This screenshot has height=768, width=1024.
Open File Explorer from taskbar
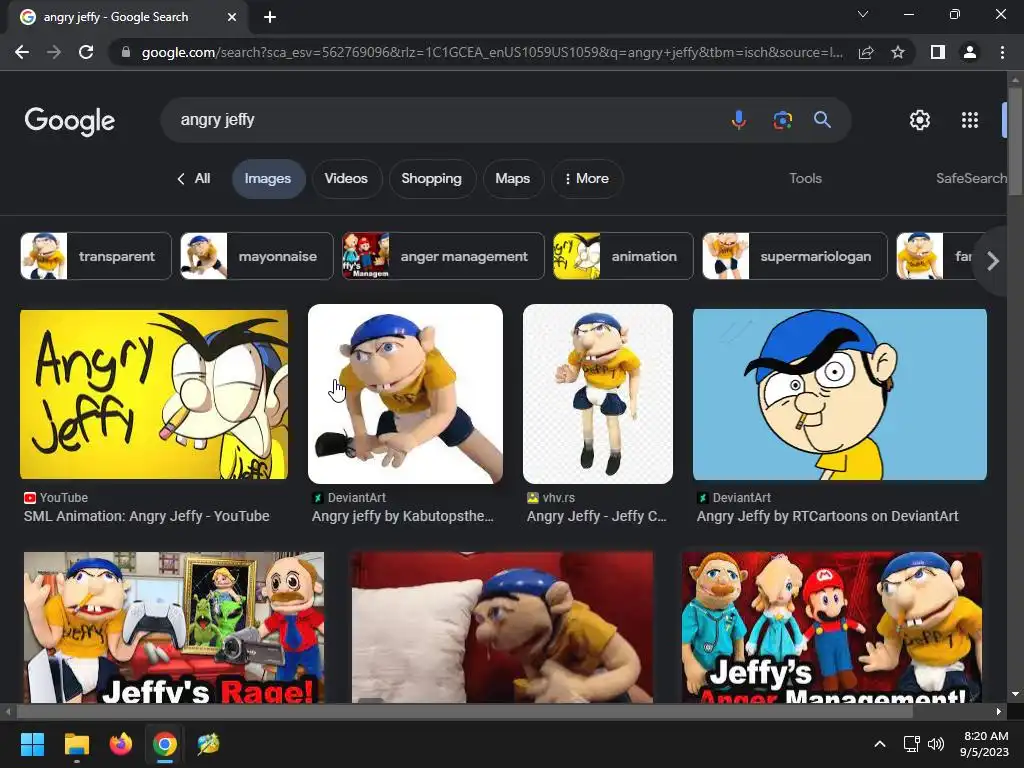(x=76, y=744)
